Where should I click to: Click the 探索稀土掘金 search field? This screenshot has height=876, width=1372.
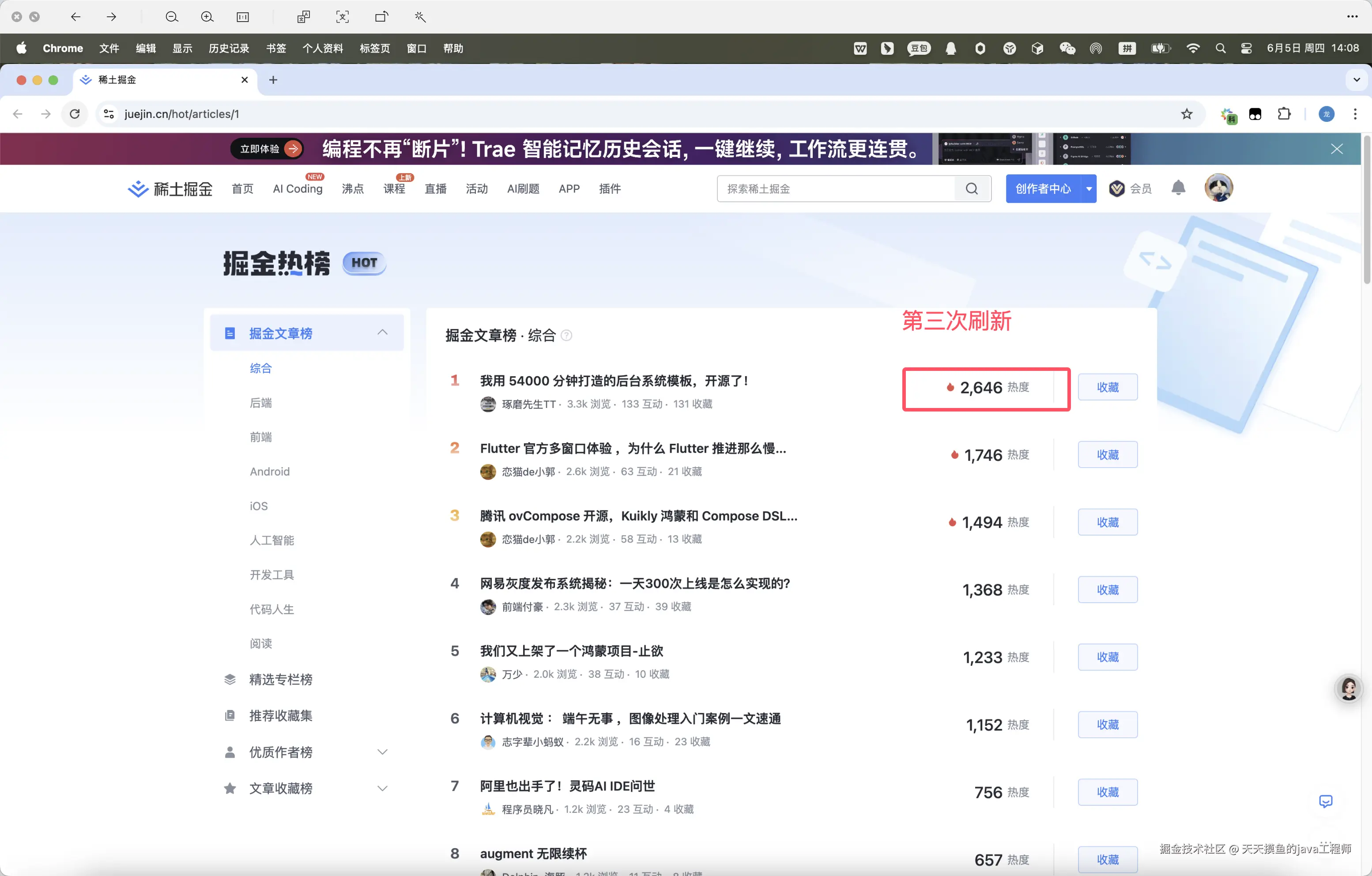(x=835, y=189)
